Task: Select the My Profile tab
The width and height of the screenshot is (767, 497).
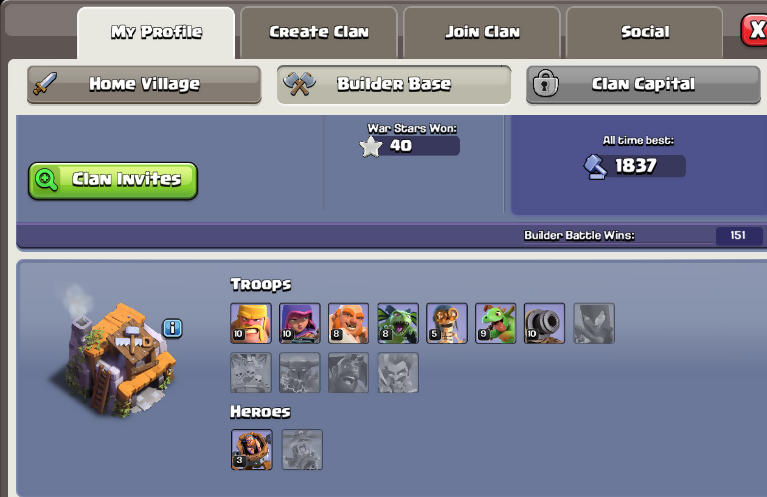Action: pyautogui.click(x=156, y=32)
